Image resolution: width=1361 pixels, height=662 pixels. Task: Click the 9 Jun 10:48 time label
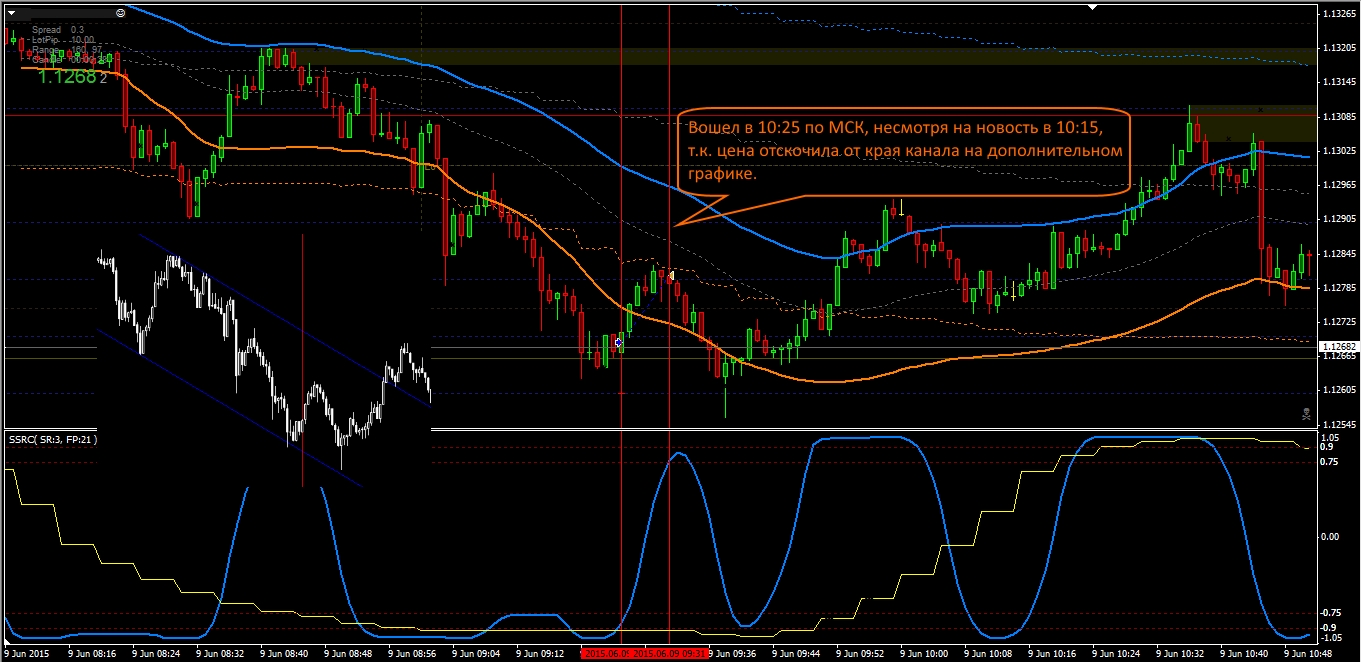coord(1309,653)
